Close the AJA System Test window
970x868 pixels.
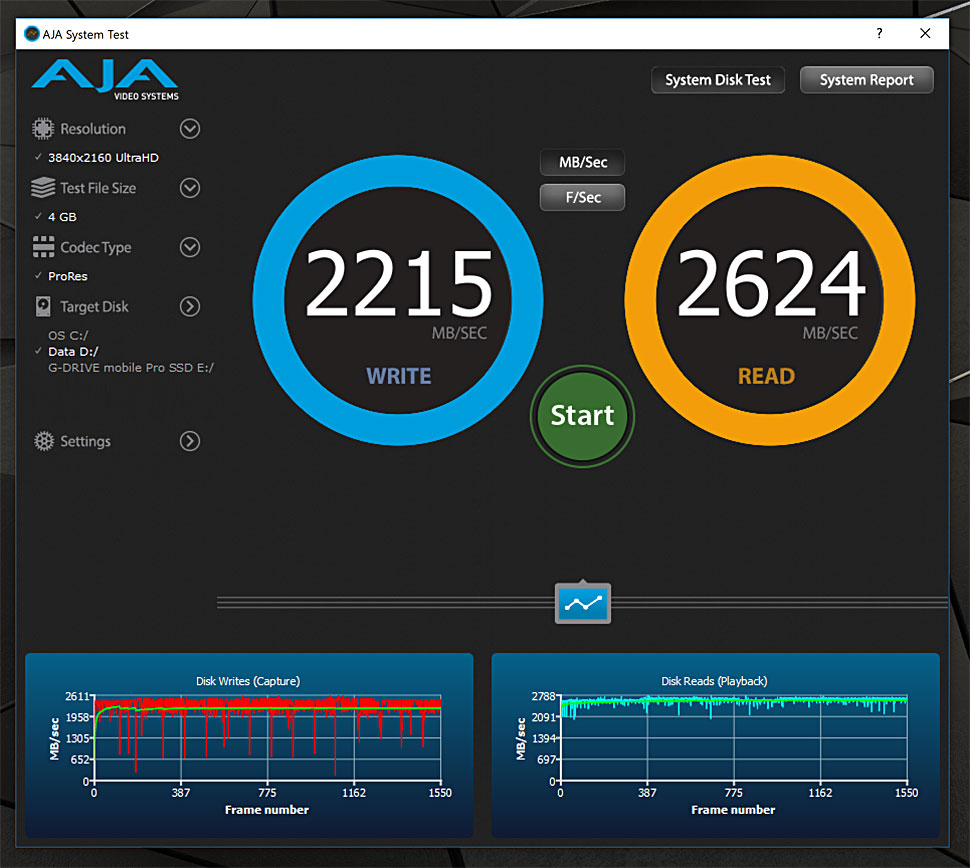(925, 33)
